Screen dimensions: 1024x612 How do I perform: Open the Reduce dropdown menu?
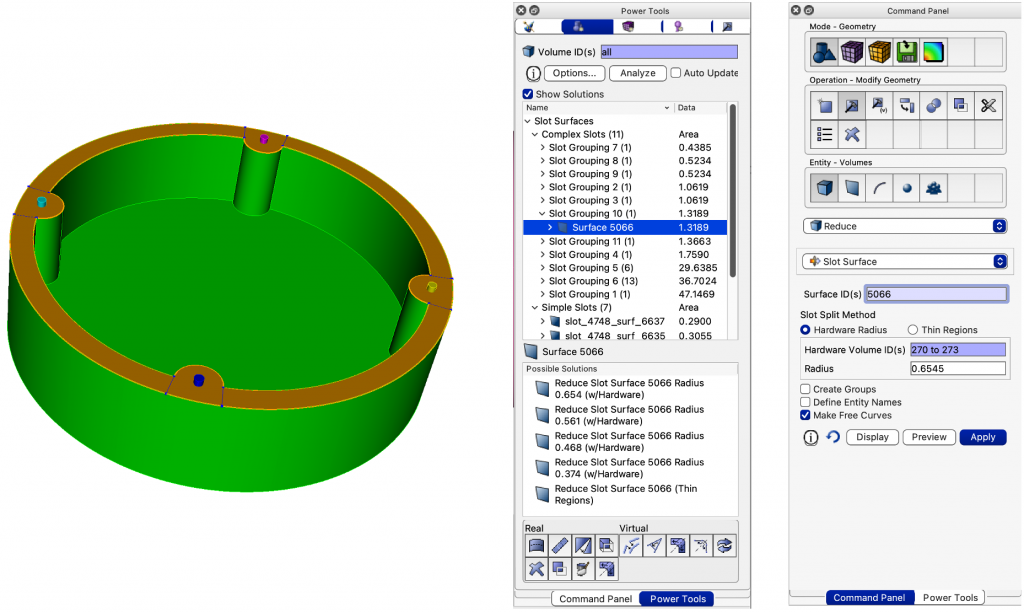pos(905,226)
